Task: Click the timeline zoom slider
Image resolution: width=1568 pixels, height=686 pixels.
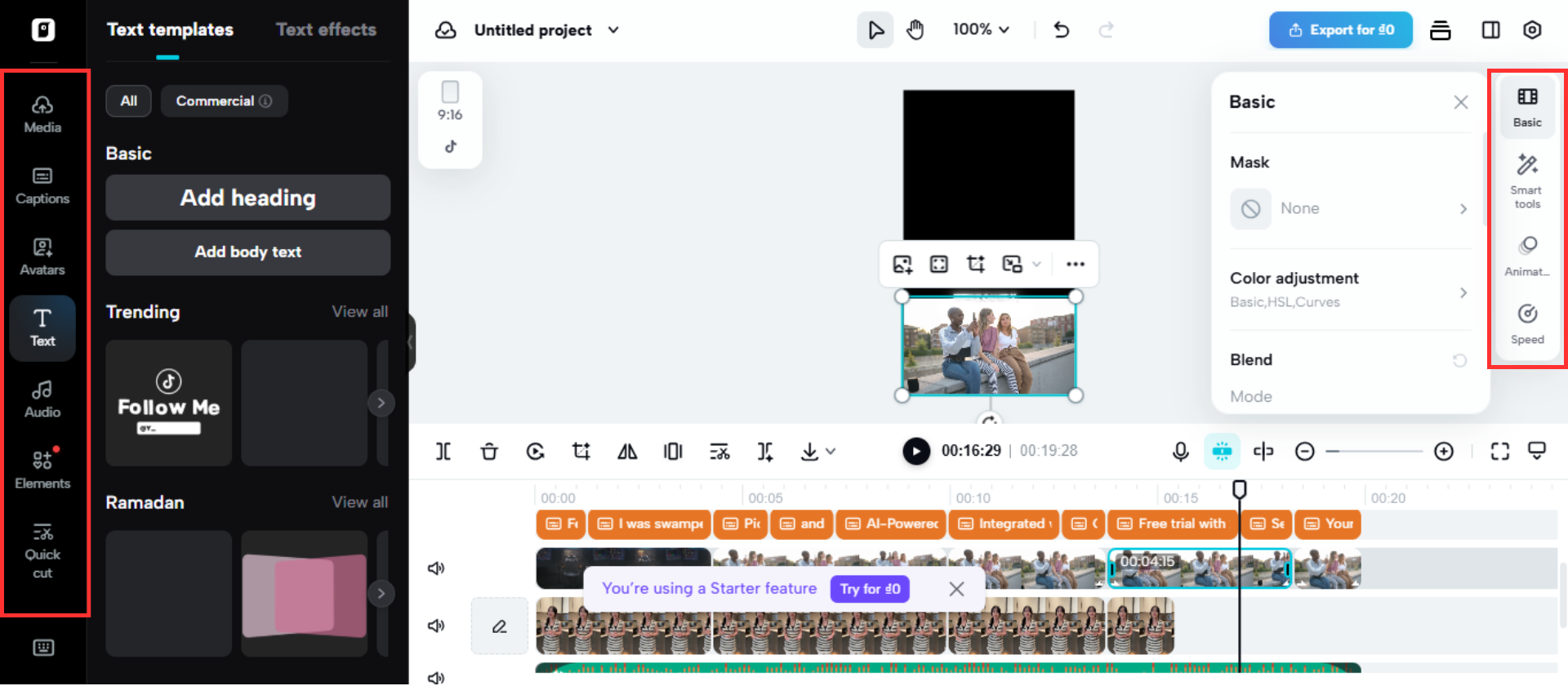Action: (x=1374, y=452)
